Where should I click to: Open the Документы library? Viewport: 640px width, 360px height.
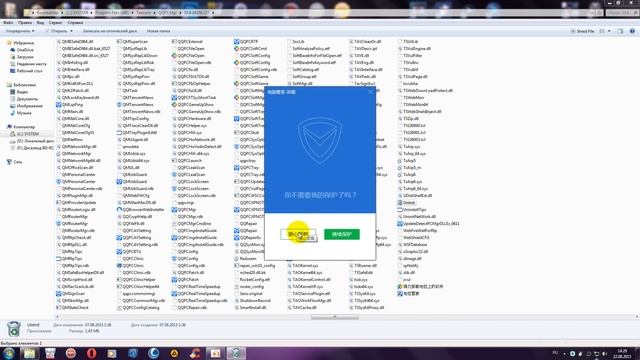(27, 99)
